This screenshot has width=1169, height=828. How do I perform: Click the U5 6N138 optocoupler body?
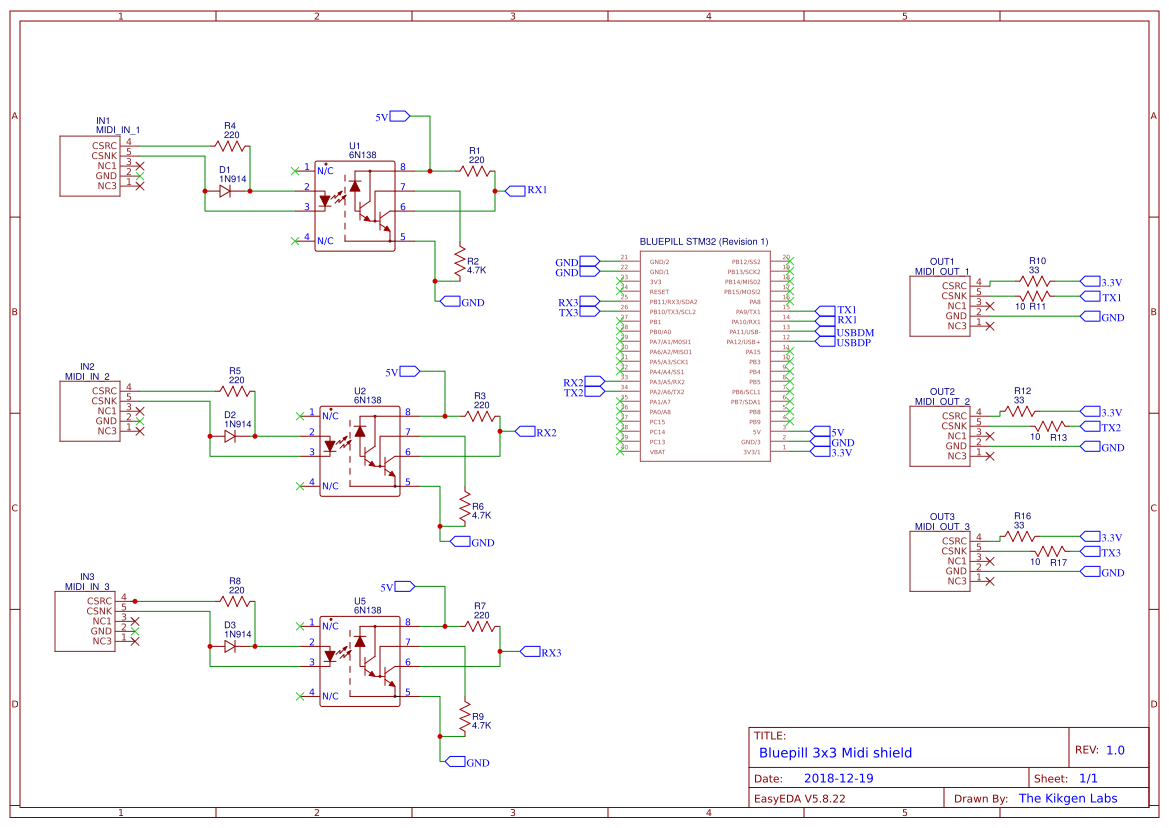coord(360,662)
